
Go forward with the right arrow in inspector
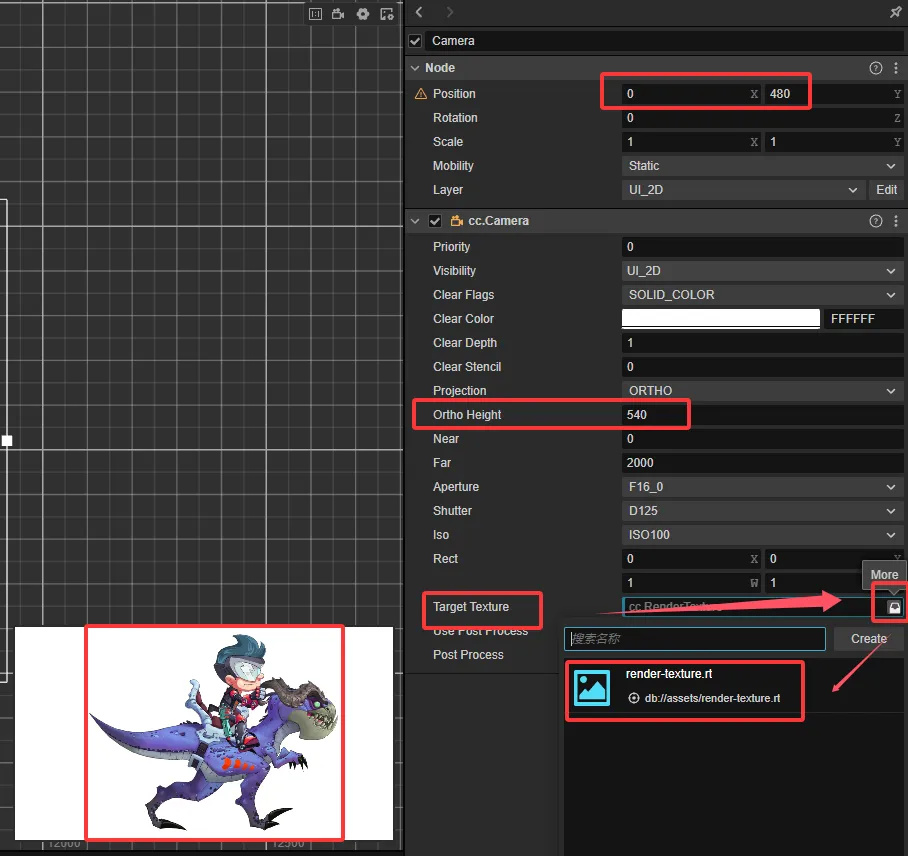[x=449, y=12]
